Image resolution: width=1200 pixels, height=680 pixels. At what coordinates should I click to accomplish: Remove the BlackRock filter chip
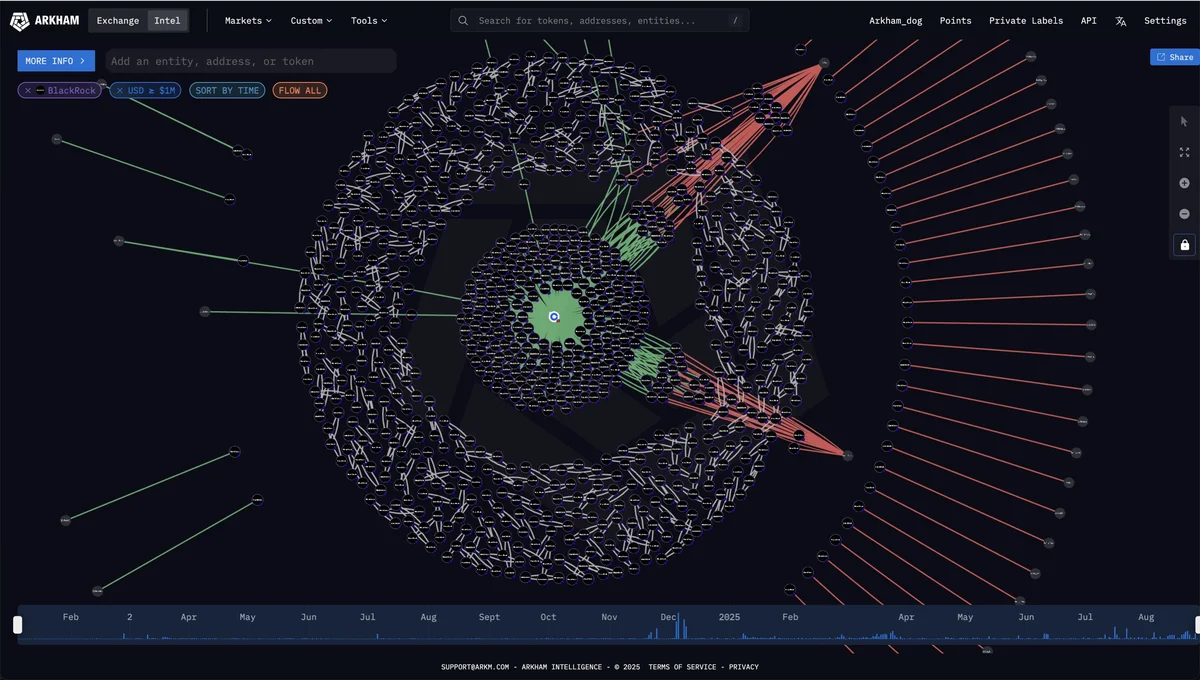28,91
